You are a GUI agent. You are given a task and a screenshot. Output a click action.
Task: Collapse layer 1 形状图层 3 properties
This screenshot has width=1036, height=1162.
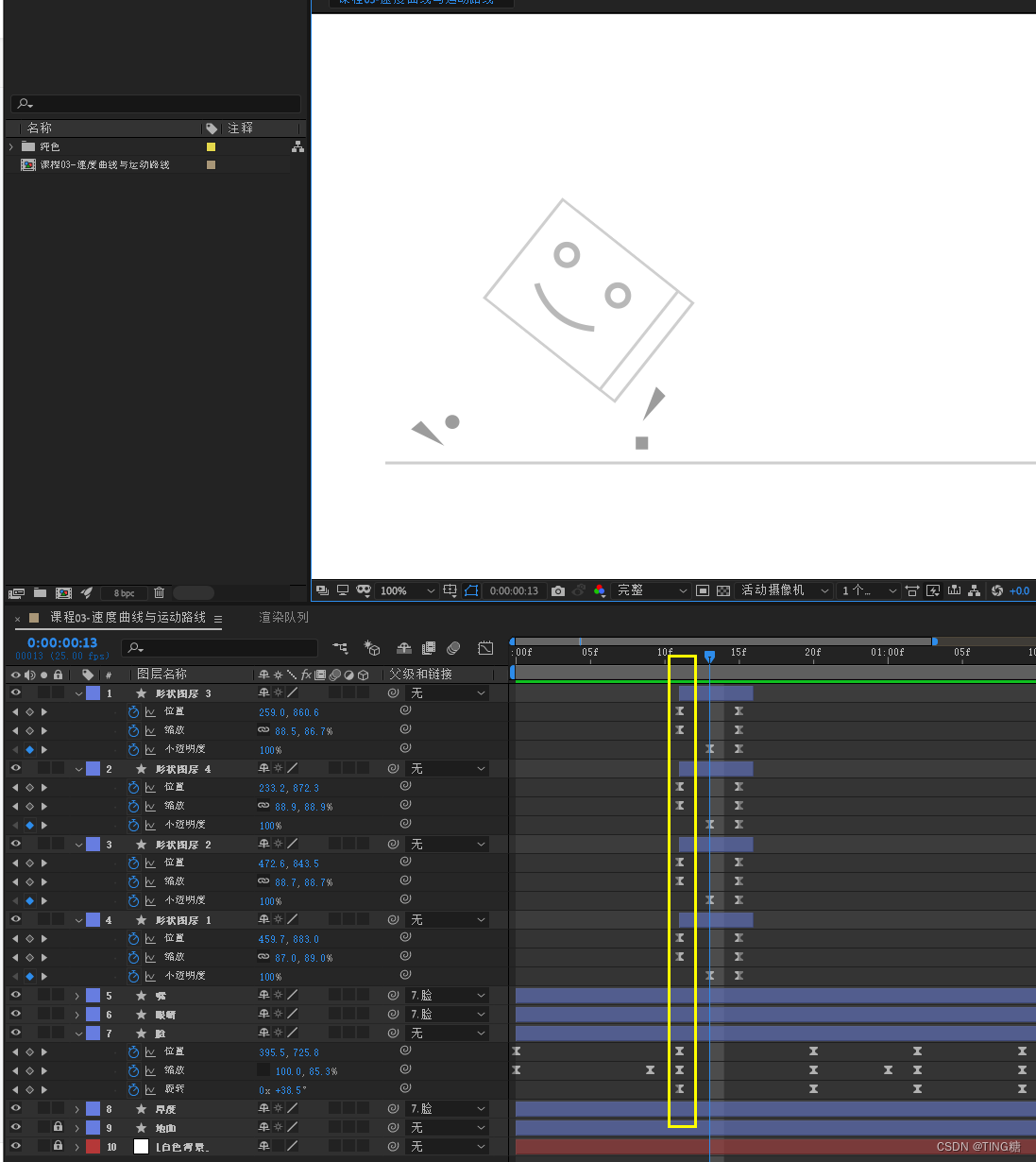[78, 693]
